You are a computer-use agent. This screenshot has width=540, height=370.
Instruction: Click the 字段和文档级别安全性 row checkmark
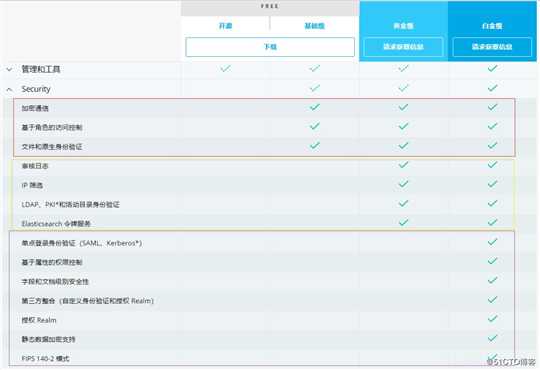click(492, 280)
